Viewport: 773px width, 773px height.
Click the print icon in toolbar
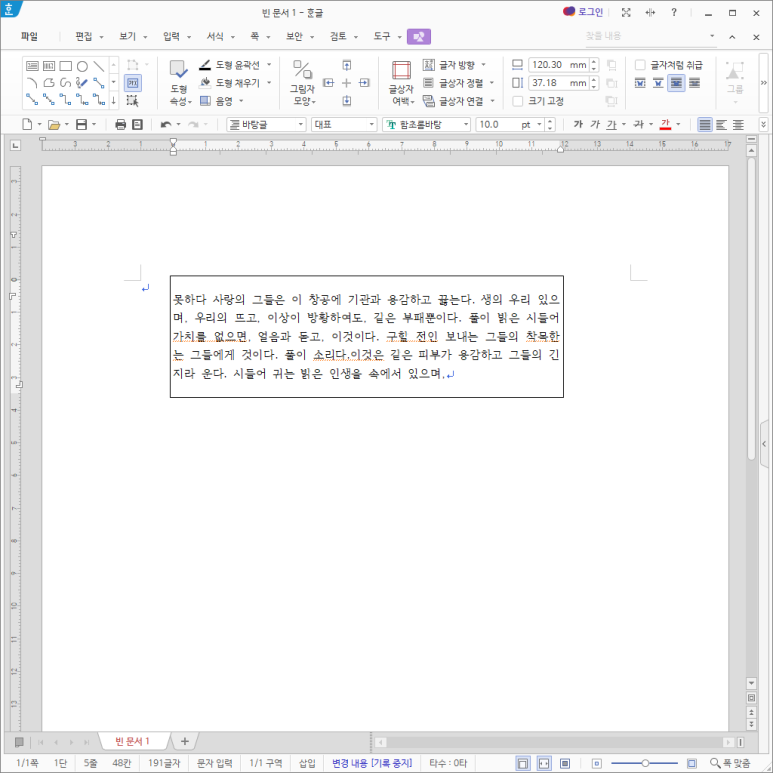click(120, 125)
